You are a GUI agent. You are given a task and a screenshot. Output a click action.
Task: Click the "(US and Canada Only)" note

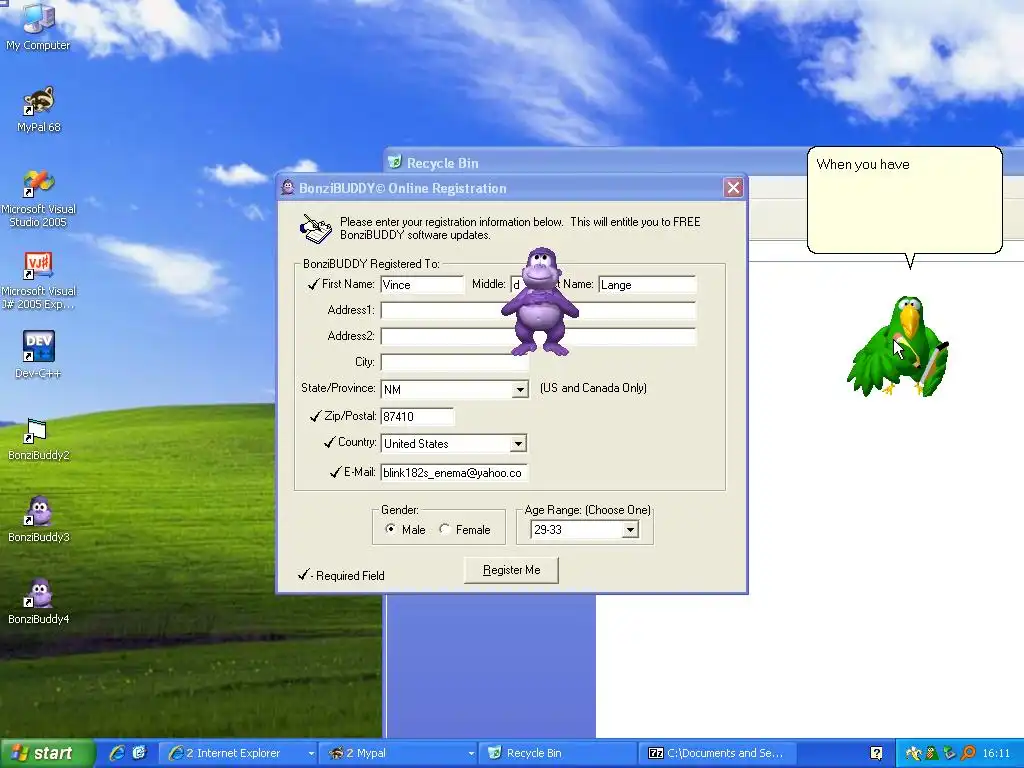click(593, 388)
